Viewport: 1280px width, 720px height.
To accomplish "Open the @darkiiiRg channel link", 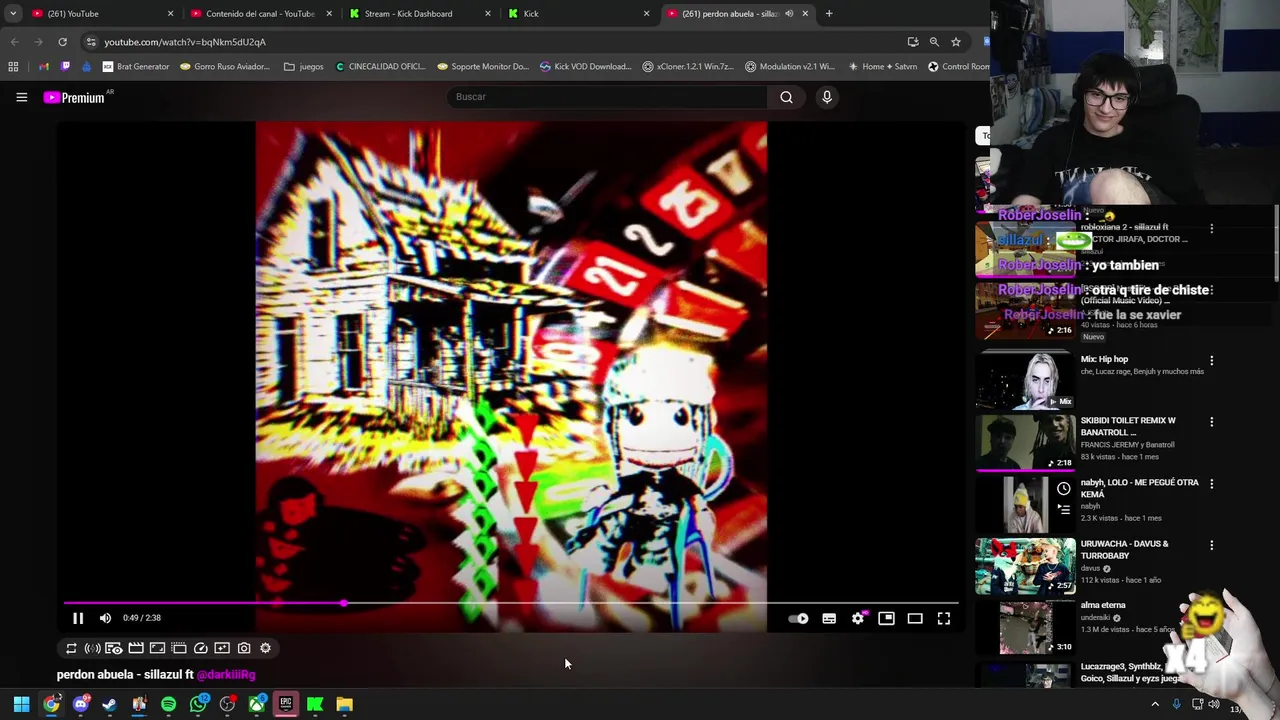I will click(226, 675).
